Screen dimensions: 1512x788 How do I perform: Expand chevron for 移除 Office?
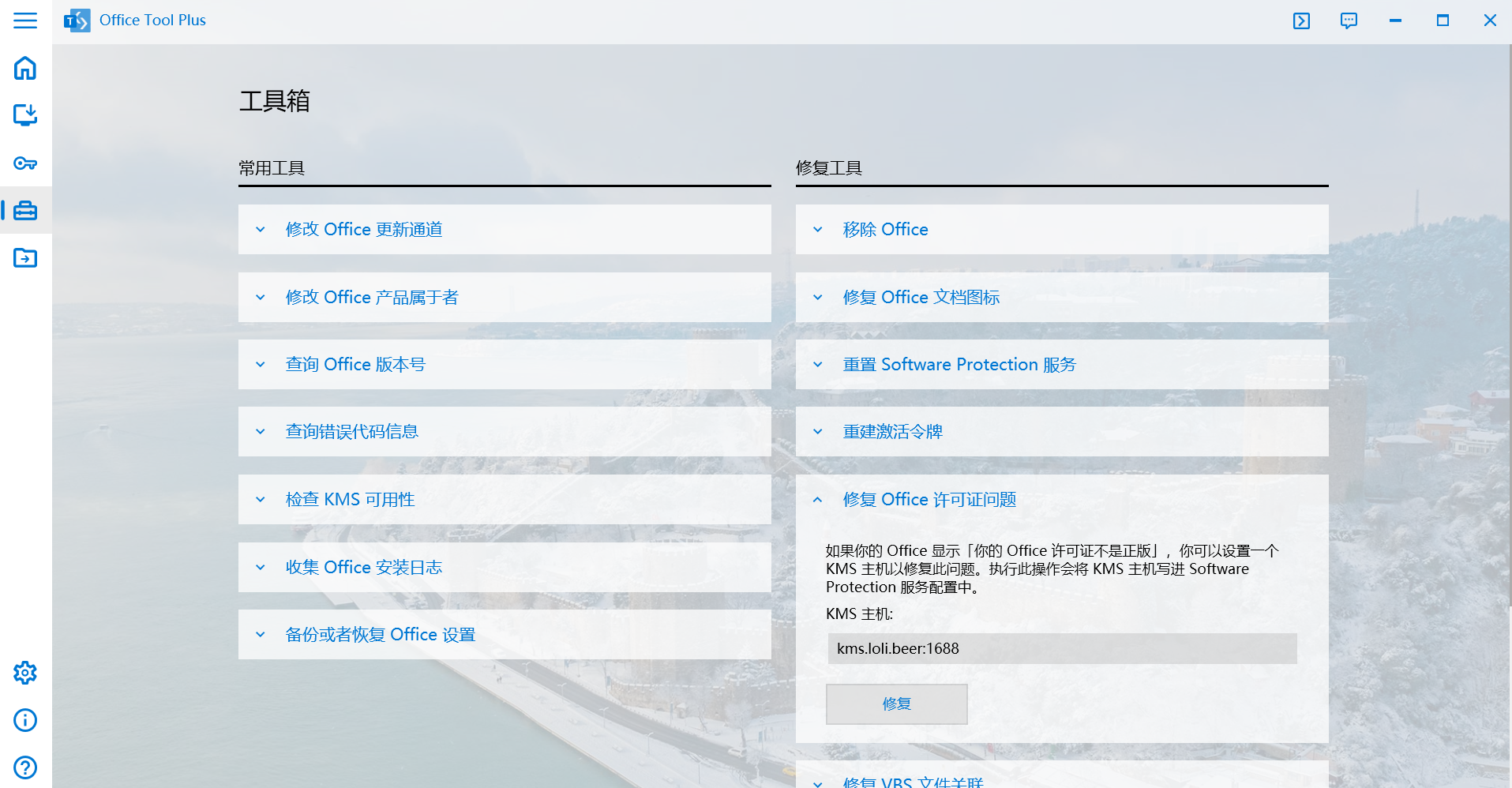click(818, 230)
